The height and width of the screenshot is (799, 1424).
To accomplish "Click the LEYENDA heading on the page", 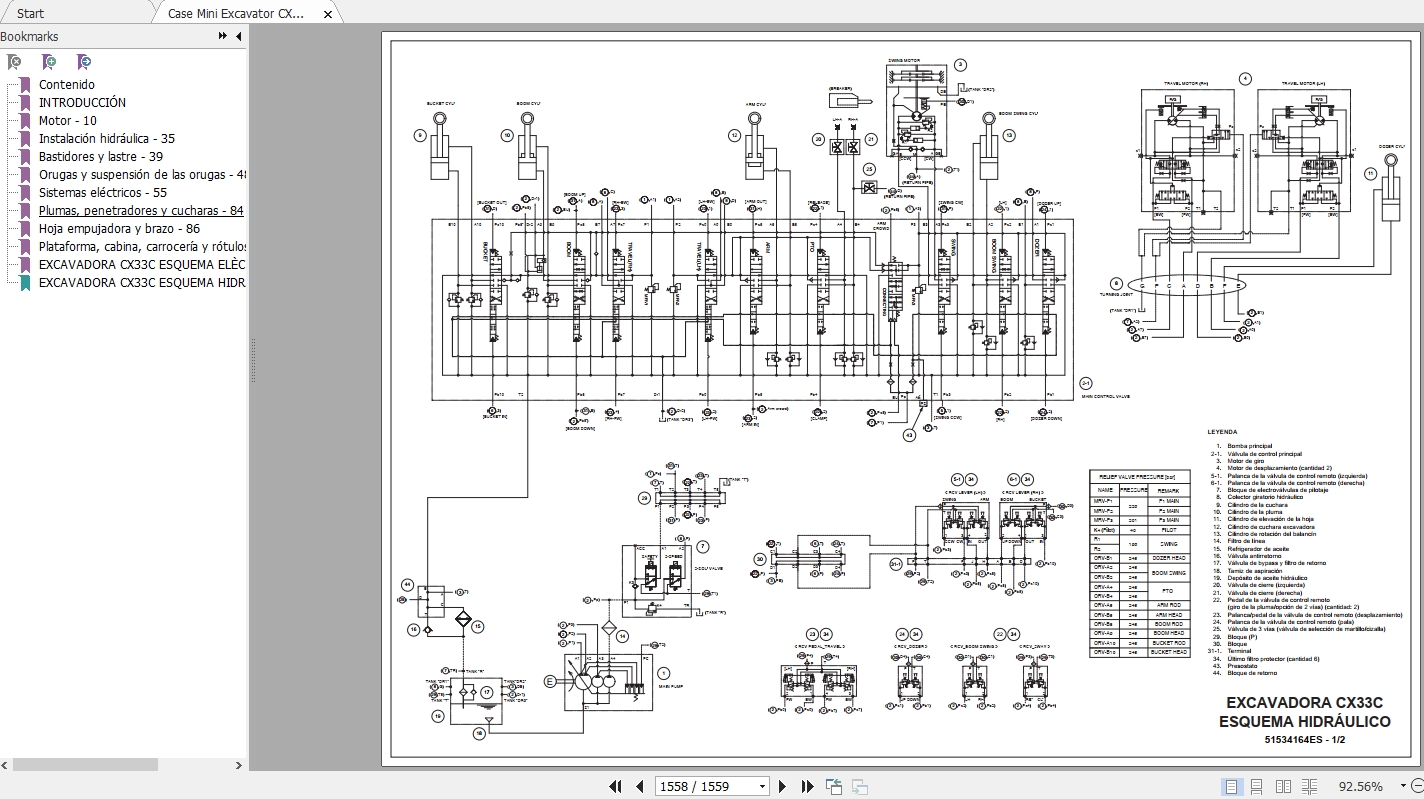I will tap(1222, 432).
